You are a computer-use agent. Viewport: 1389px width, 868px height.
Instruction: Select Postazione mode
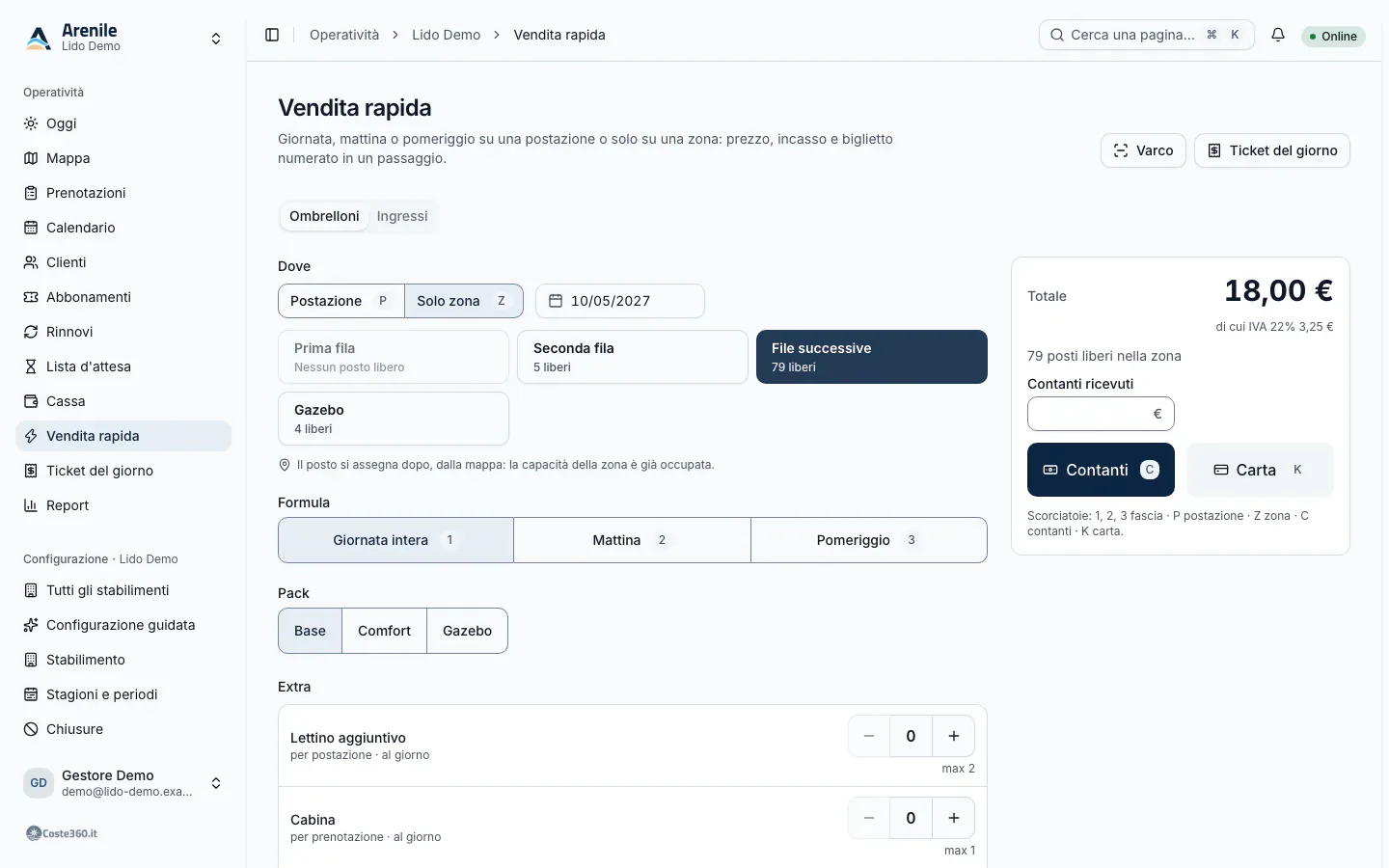coord(341,301)
